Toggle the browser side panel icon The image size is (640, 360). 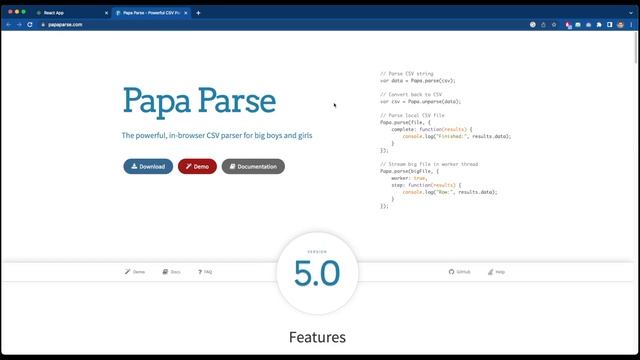[x=609, y=24]
